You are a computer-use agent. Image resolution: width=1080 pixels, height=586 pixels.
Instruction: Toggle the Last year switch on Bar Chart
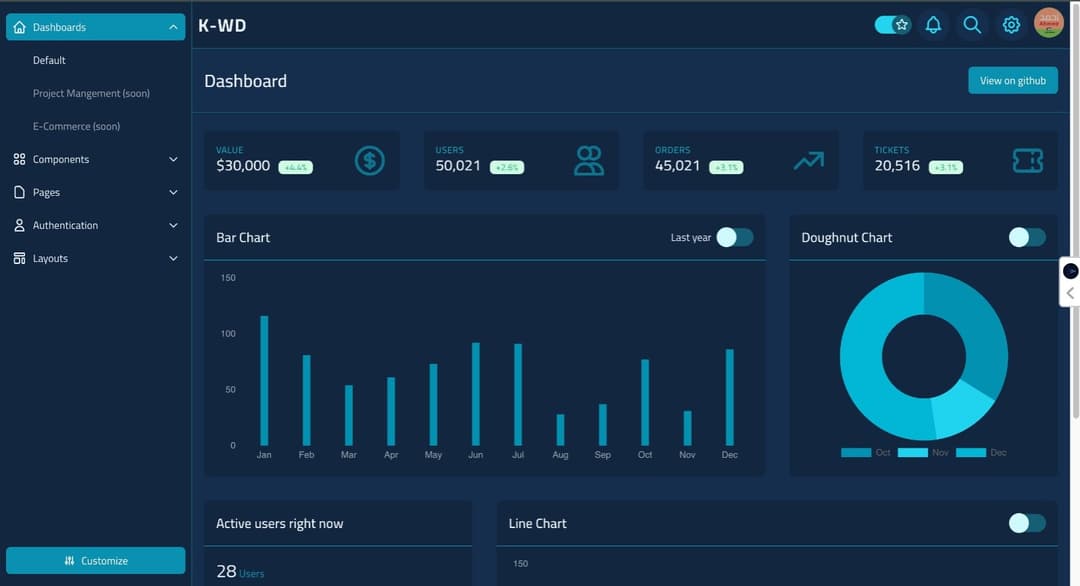(x=735, y=237)
